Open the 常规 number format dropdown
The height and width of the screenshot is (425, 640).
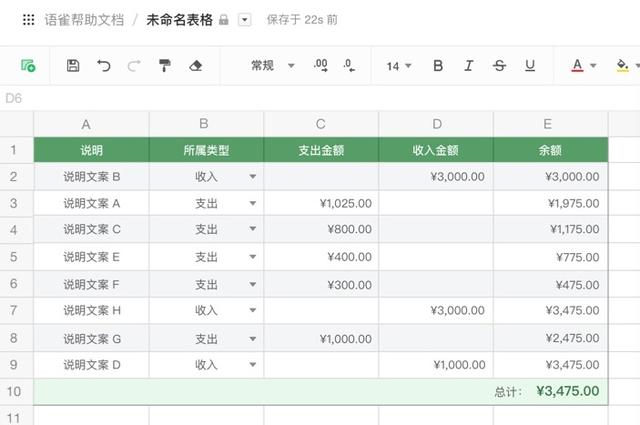tap(272, 66)
